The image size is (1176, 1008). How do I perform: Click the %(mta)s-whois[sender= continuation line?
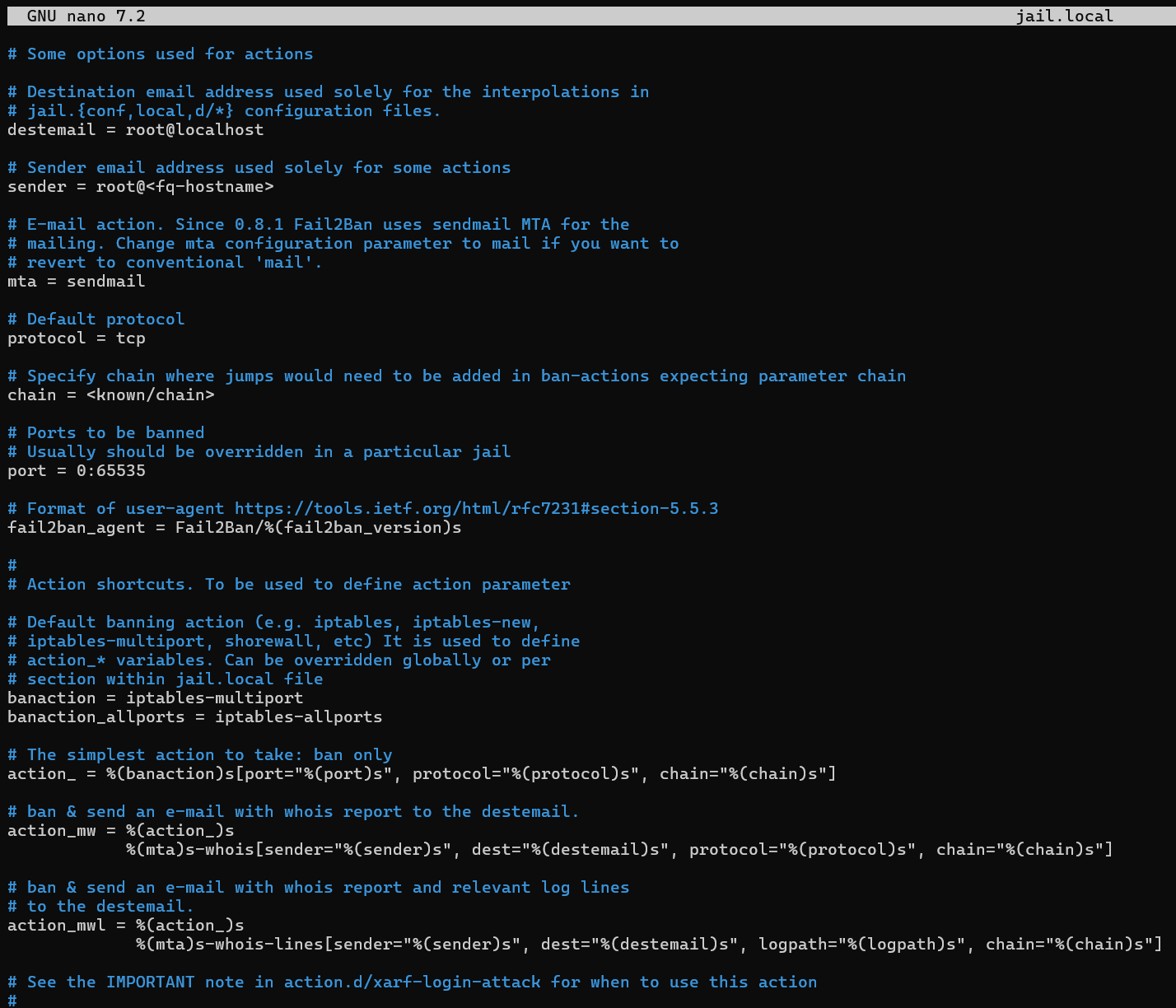(x=618, y=850)
